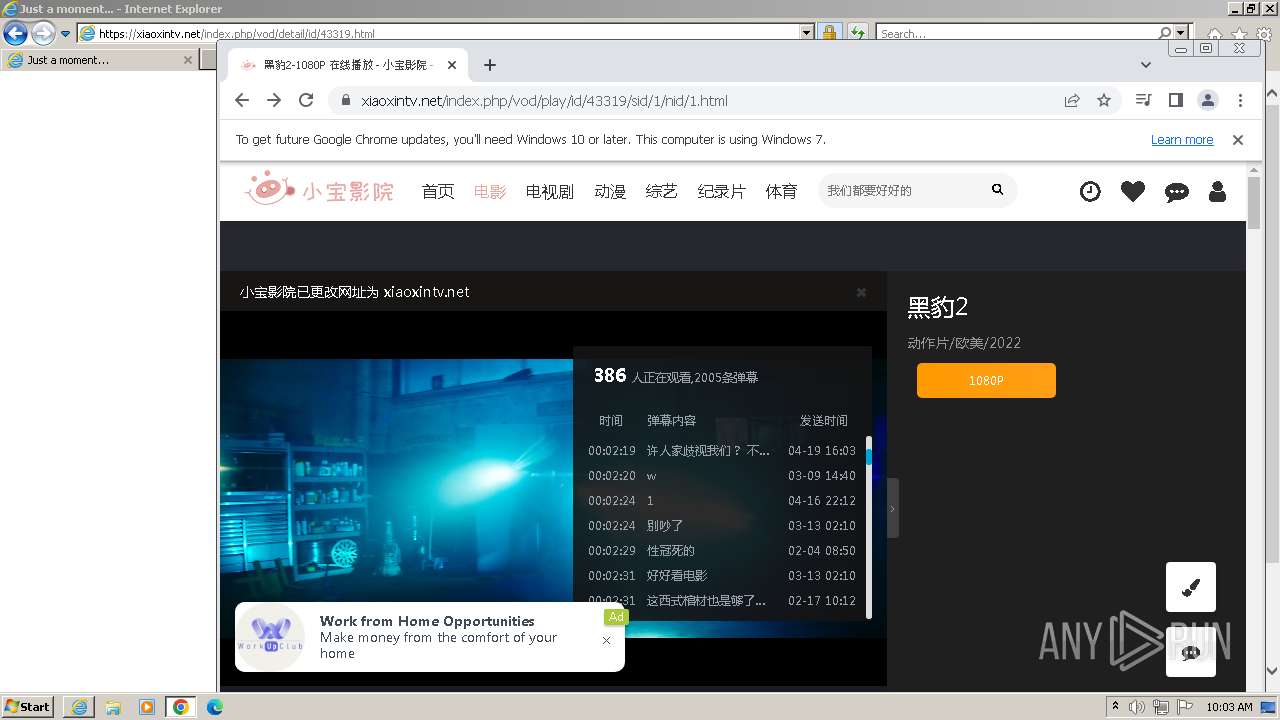Focus the site search box

tap(903, 190)
